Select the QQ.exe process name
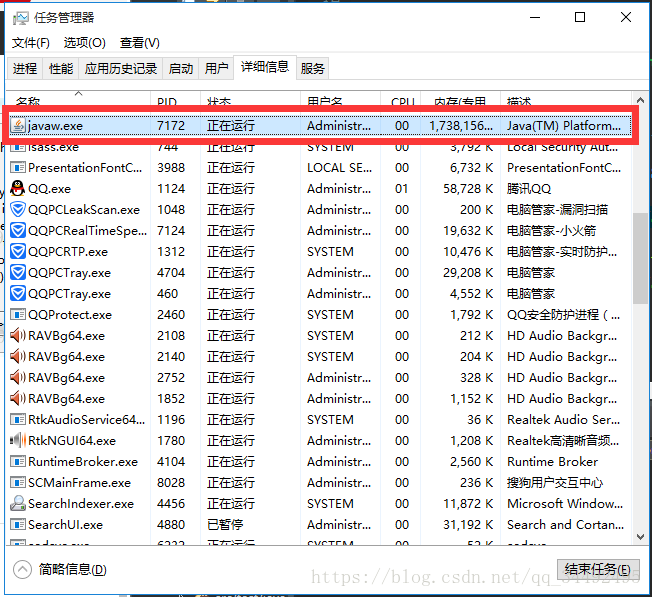The image size is (652, 597). (x=49, y=189)
